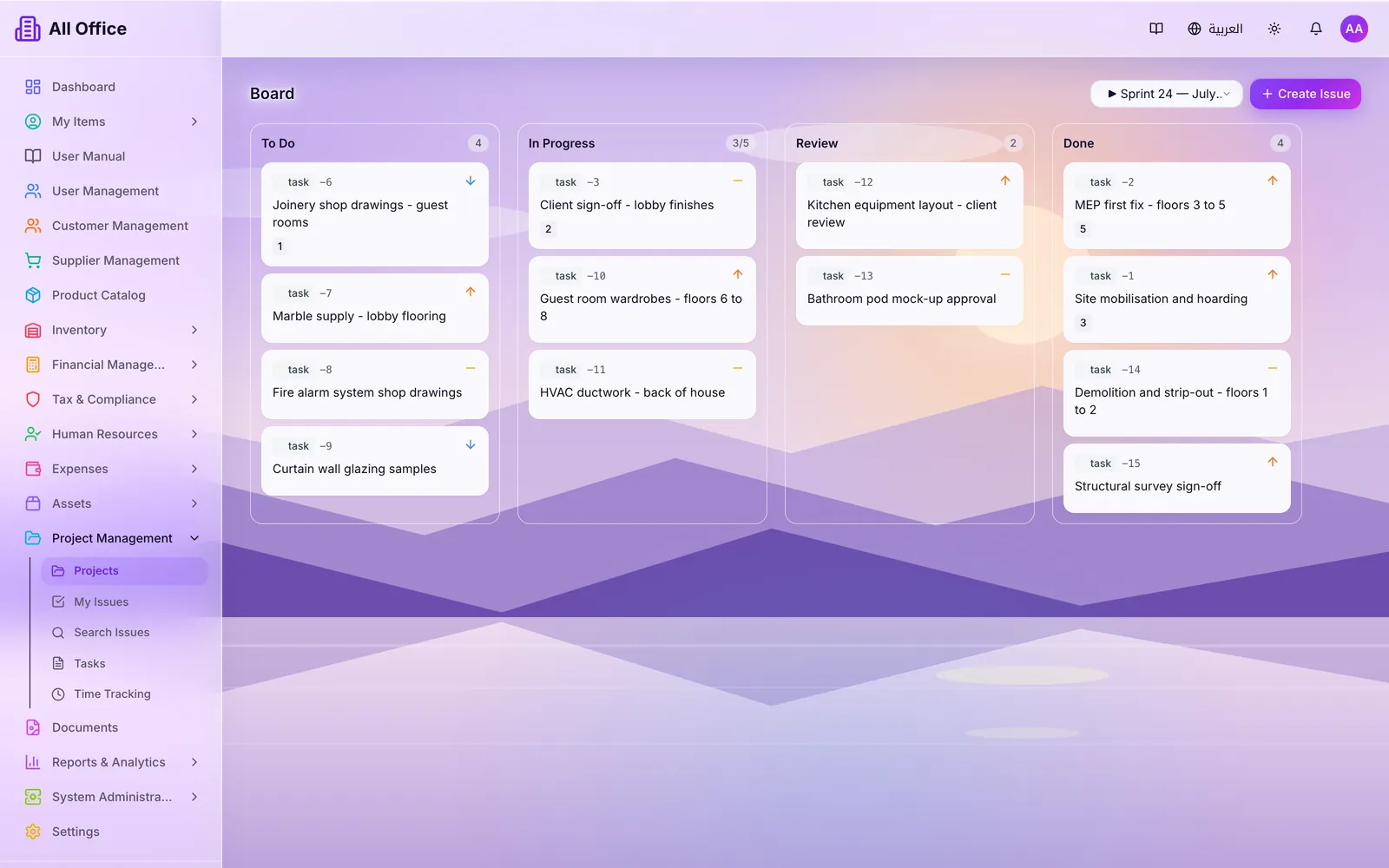
Task: Click the In Progress 3/5 count badge
Action: point(741,143)
